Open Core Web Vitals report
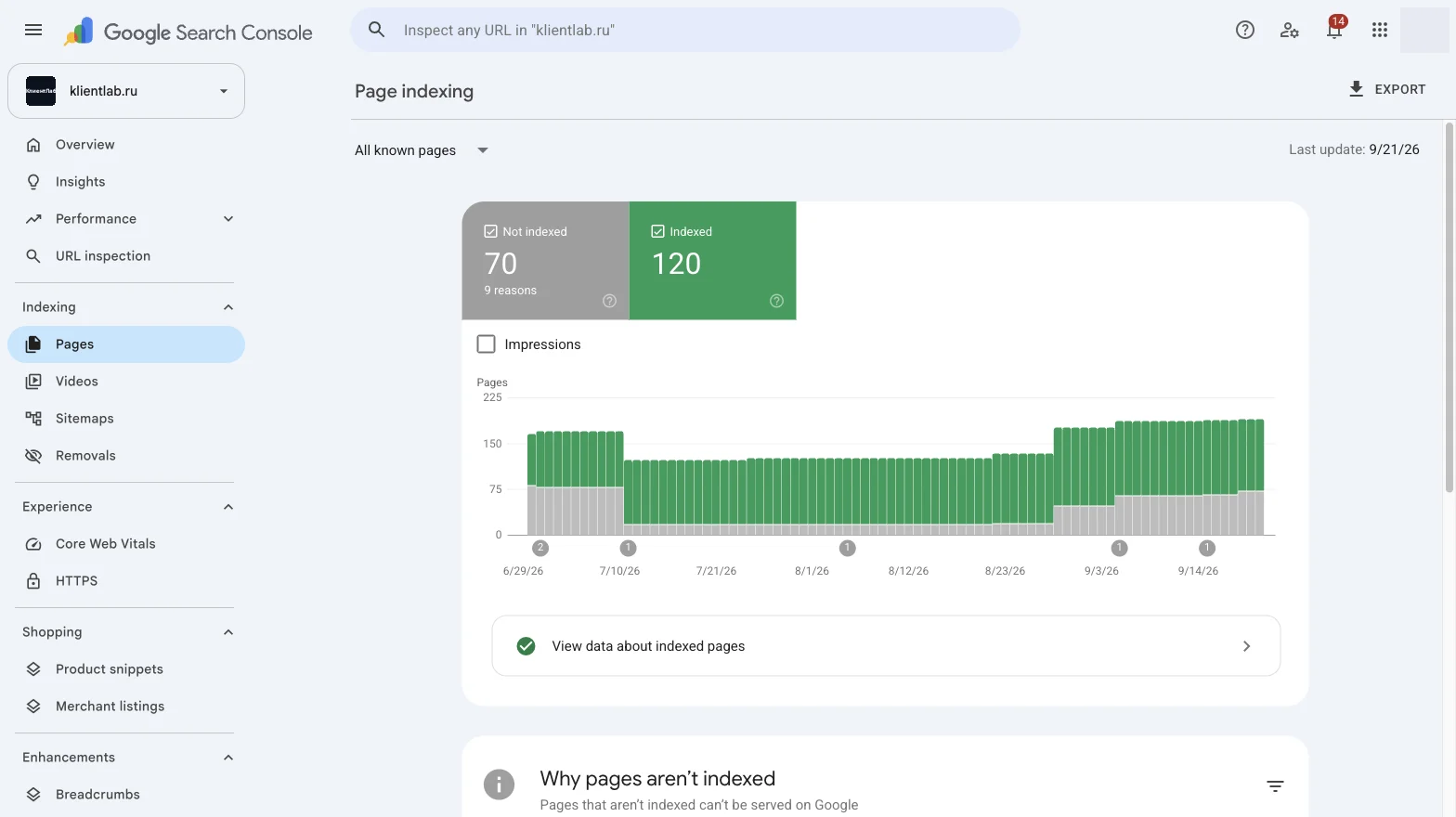1456x817 pixels. click(x=126, y=544)
